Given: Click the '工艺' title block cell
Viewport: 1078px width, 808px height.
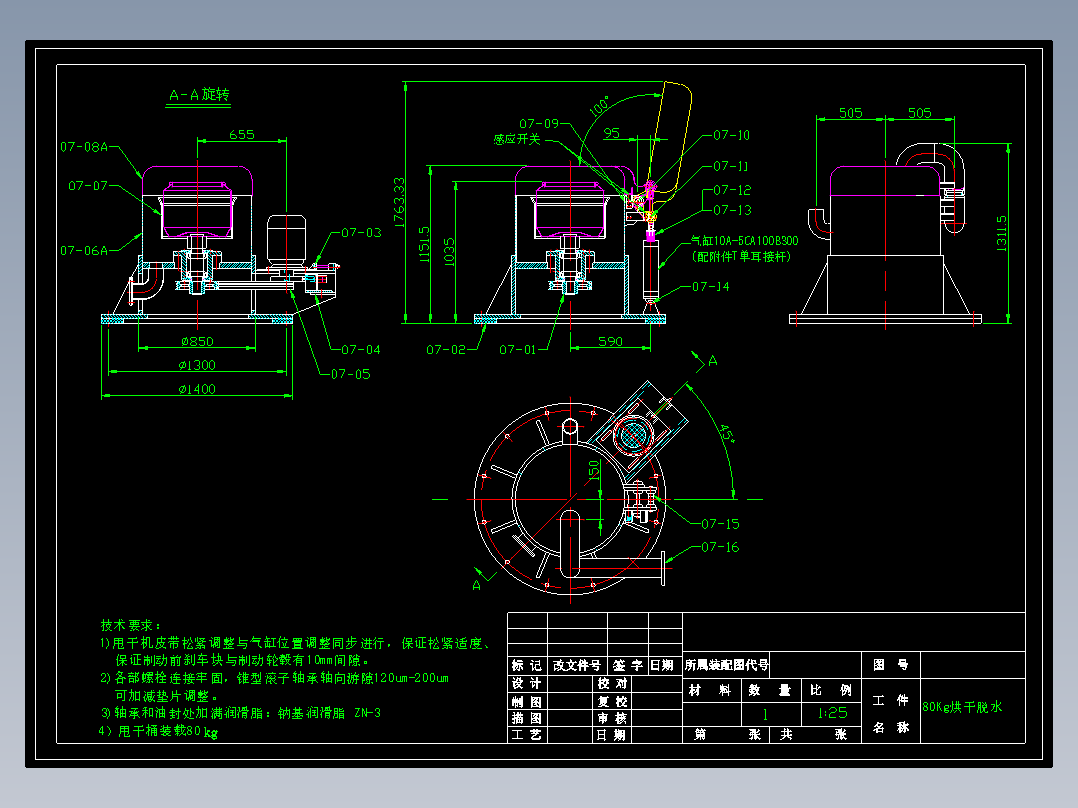Looking at the screenshot, I should click(527, 734).
